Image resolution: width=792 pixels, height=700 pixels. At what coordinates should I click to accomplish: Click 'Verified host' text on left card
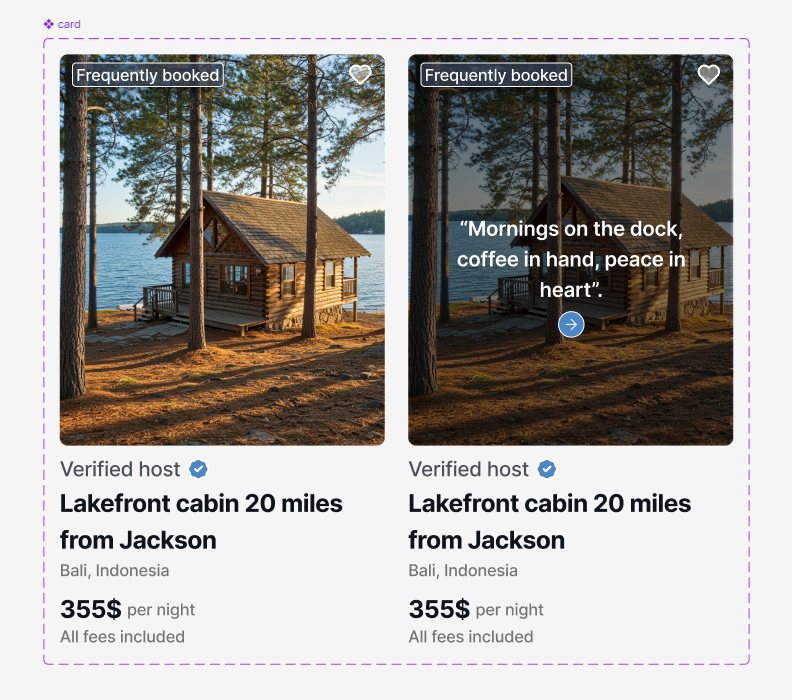tap(120, 469)
